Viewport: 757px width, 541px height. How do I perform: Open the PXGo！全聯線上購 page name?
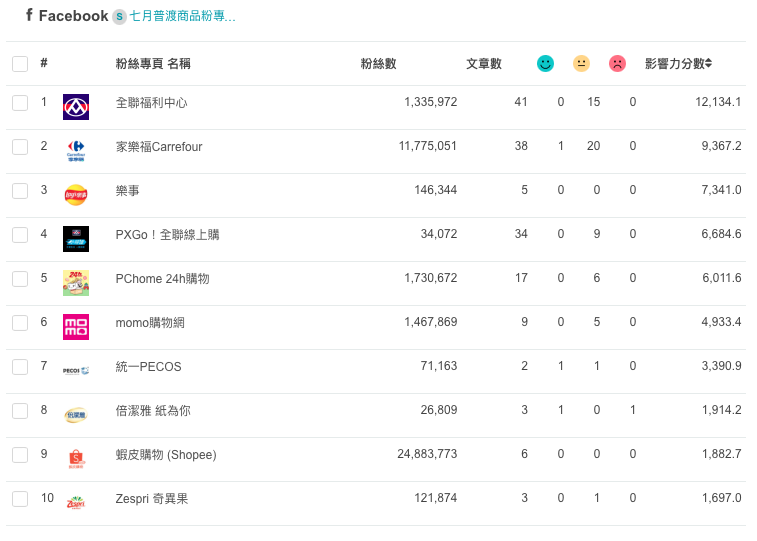pyautogui.click(x=167, y=235)
